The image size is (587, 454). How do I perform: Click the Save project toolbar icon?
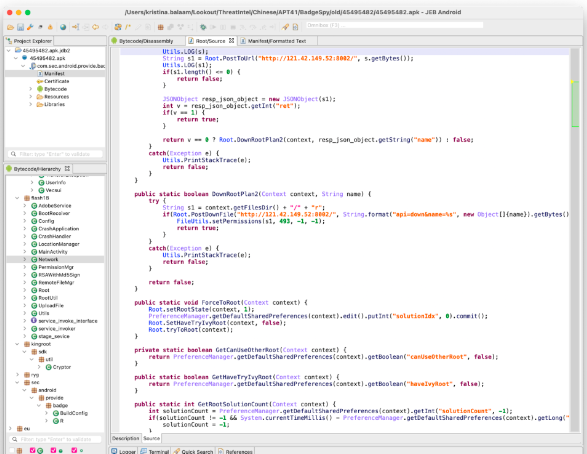[20, 27]
